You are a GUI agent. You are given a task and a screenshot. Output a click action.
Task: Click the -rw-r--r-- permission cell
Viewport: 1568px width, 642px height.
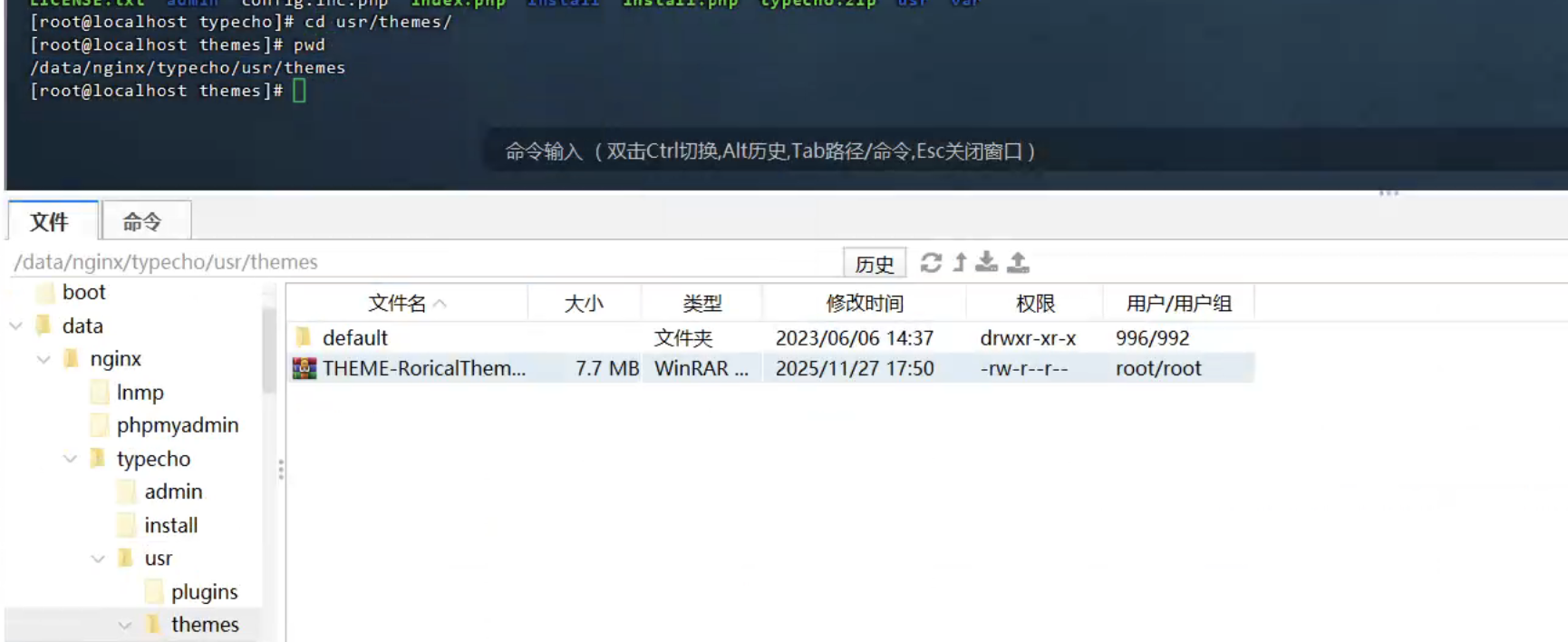pos(1023,368)
